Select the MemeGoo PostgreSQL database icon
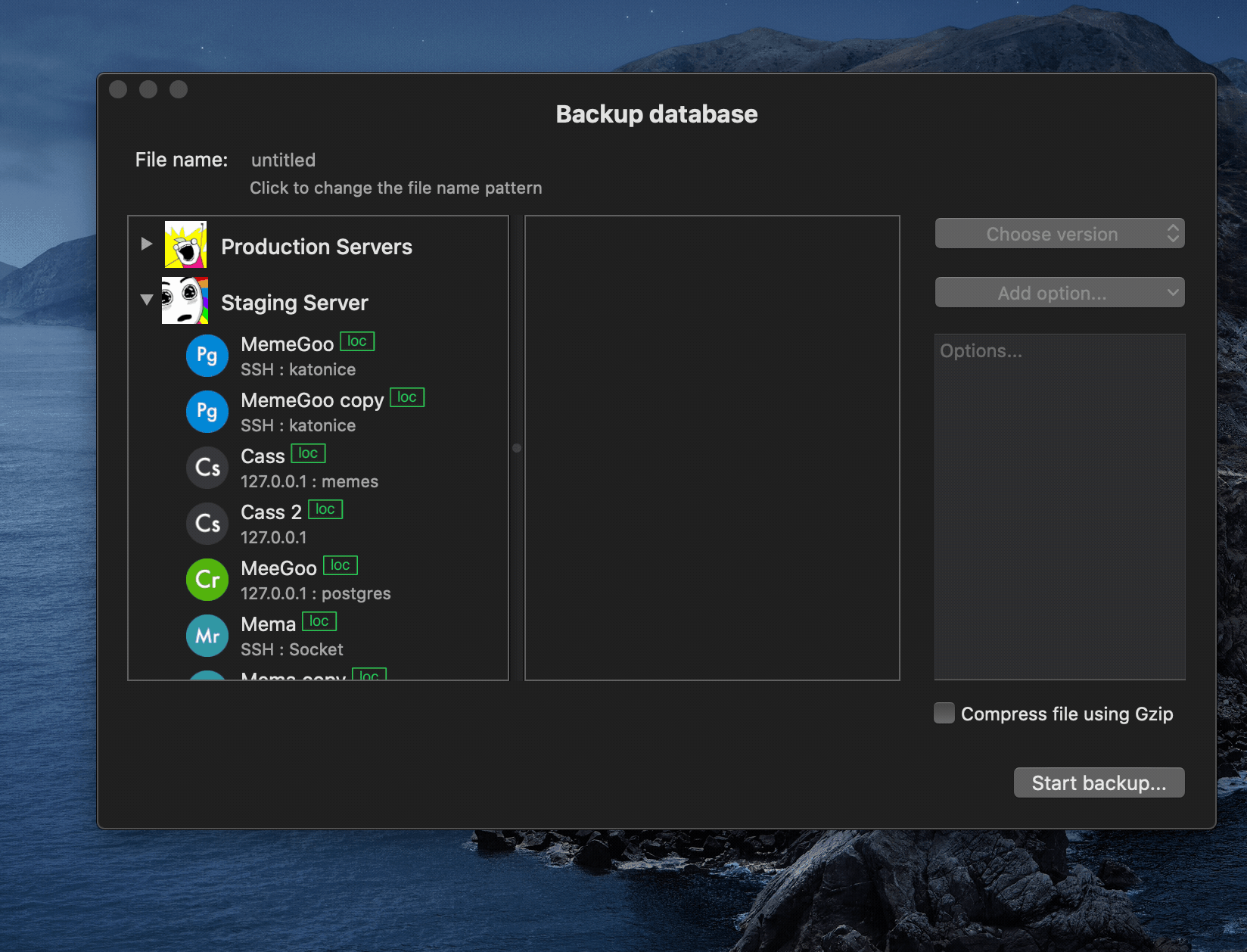Screen dimensions: 1247x952 point(207,355)
